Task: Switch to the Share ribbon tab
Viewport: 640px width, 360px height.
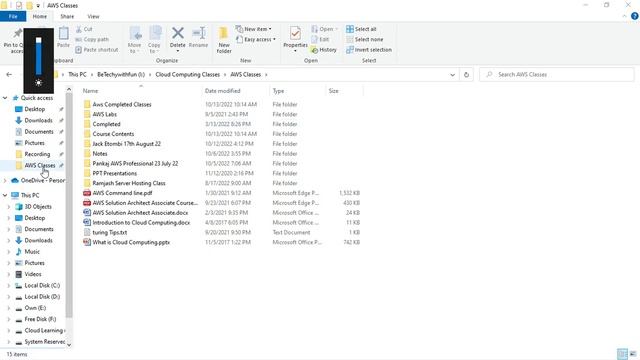Action: coord(67,16)
